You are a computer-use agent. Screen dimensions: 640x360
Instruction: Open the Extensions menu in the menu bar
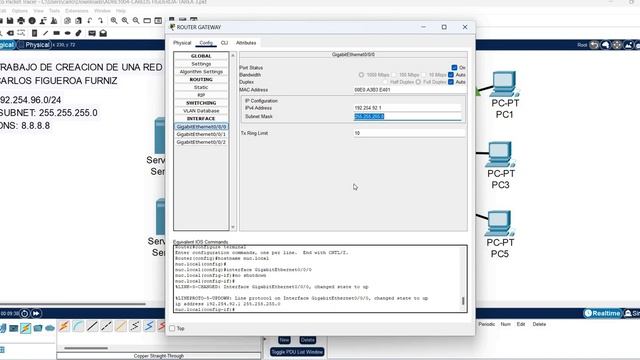coord(77,11)
